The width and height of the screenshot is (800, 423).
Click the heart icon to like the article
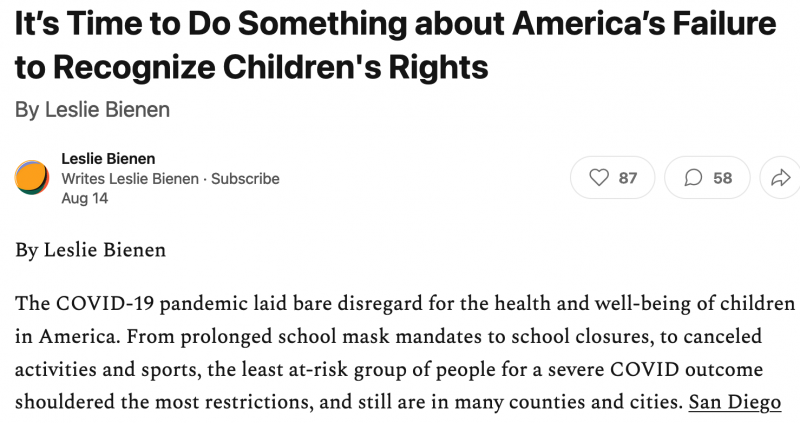point(599,178)
